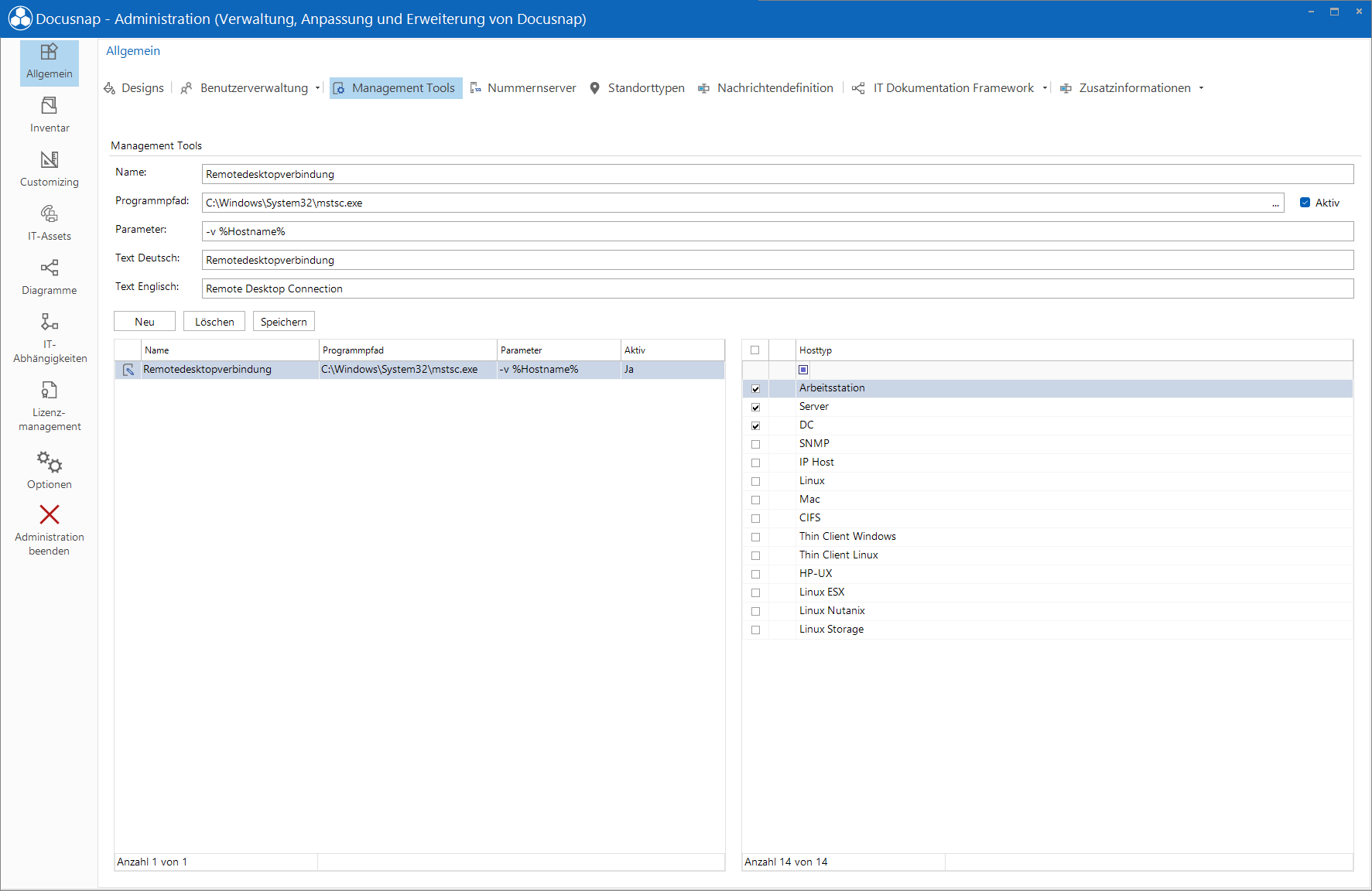The height and width of the screenshot is (891, 1372).
Task: Expand the IT Dokumentation Framework dropdown arrow
Action: pyautogui.click(x=1045, y=88)
